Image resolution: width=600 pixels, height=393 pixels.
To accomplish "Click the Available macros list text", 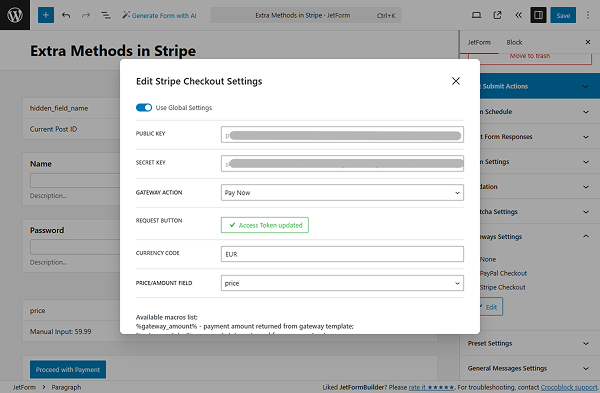I will tap(166, 317).
